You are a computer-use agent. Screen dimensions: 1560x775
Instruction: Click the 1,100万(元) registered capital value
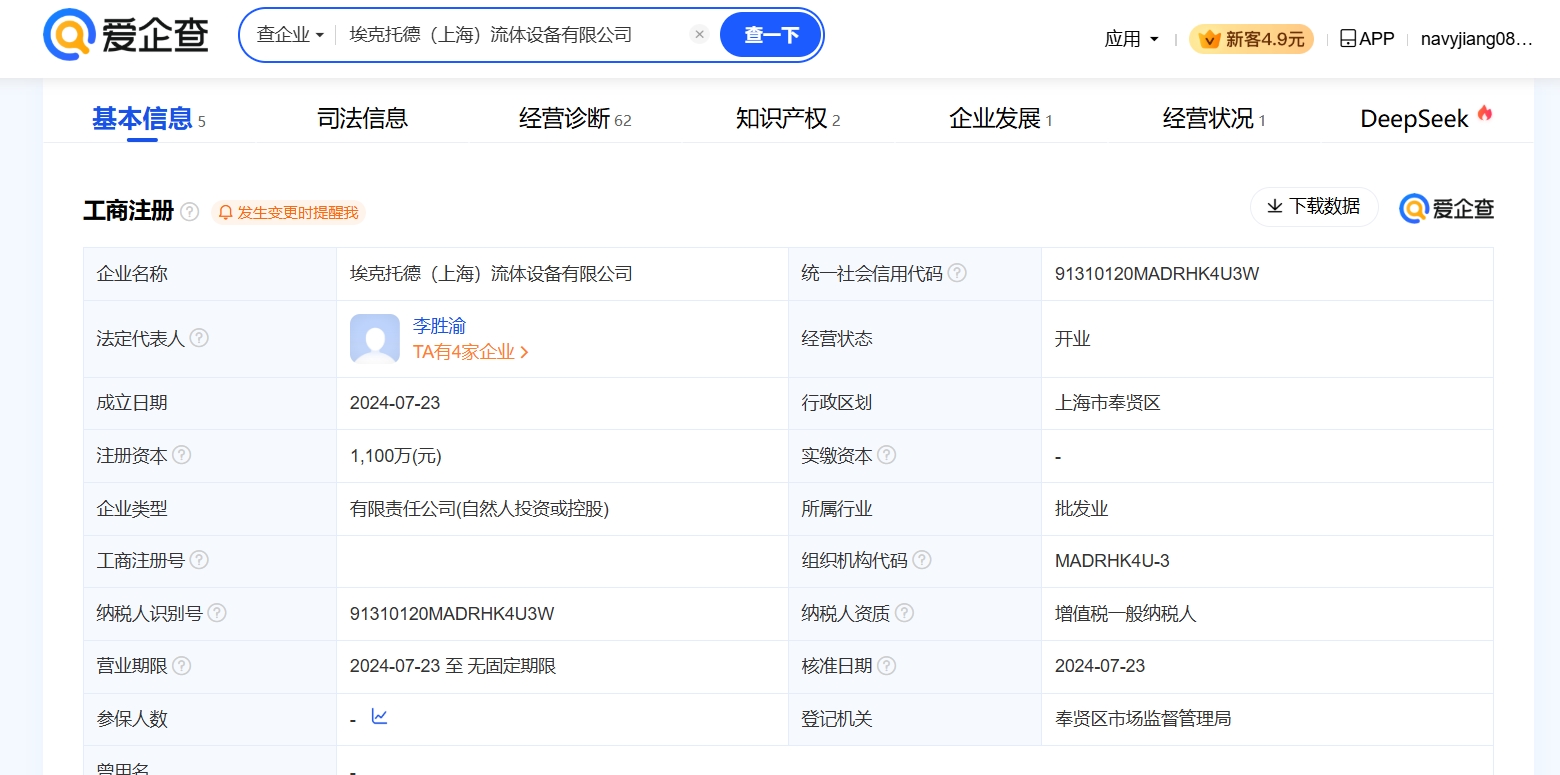click(396, 456)
